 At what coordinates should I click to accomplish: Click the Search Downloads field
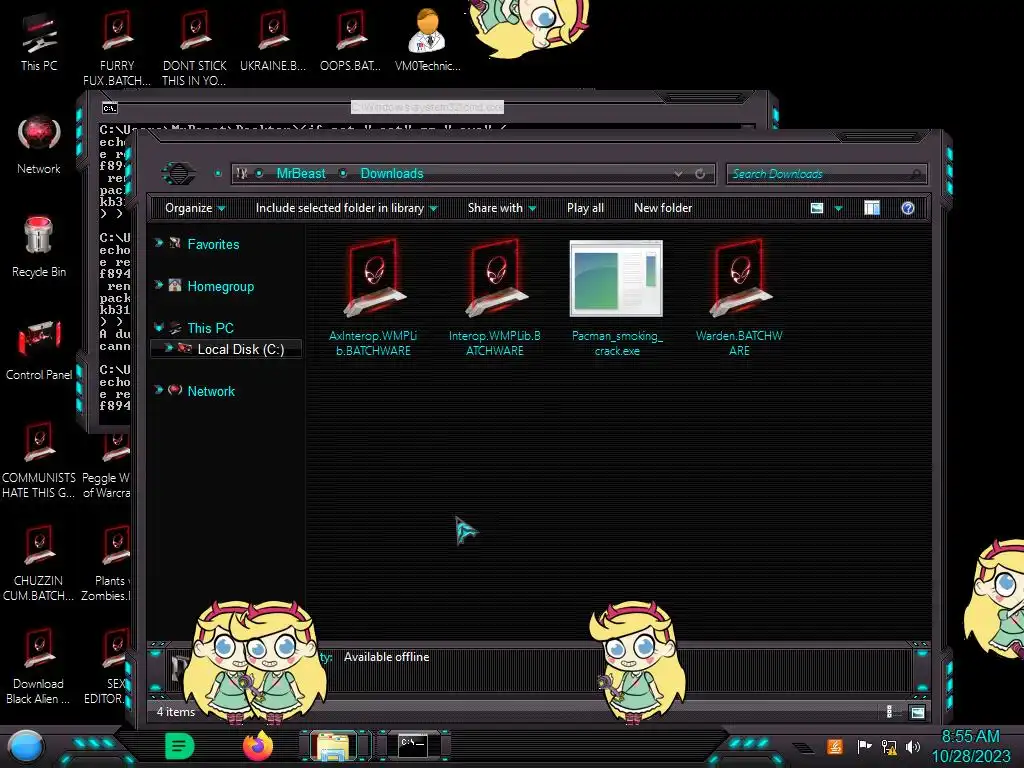click(x=826, y=174)
